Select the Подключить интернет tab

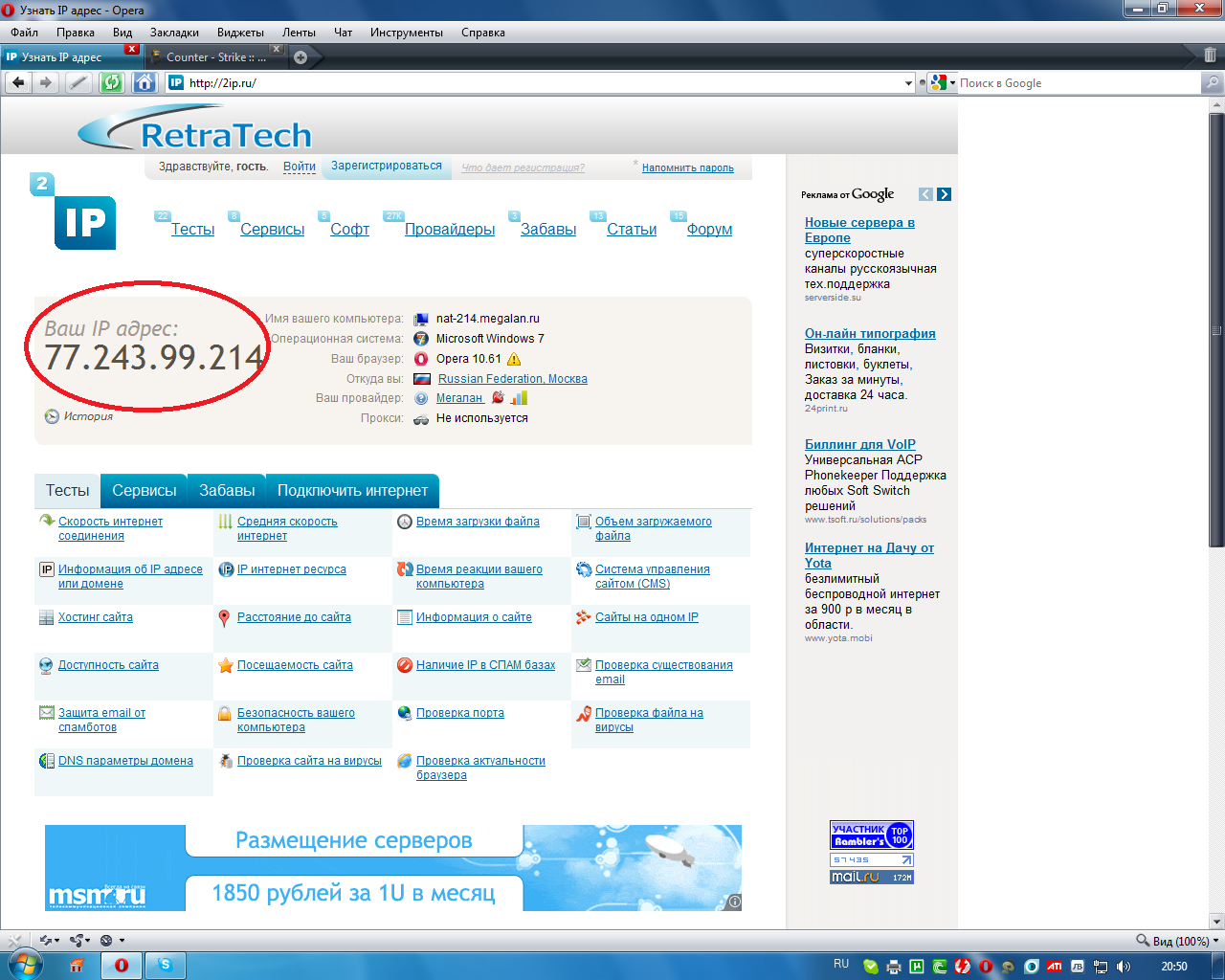[352, 491]
